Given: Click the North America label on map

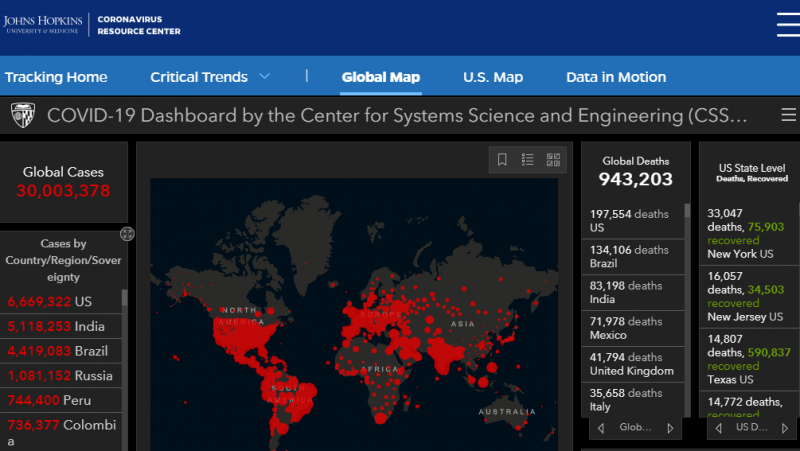Looking at the screenshot, I should pyautogui.click(x=241, y=316).
